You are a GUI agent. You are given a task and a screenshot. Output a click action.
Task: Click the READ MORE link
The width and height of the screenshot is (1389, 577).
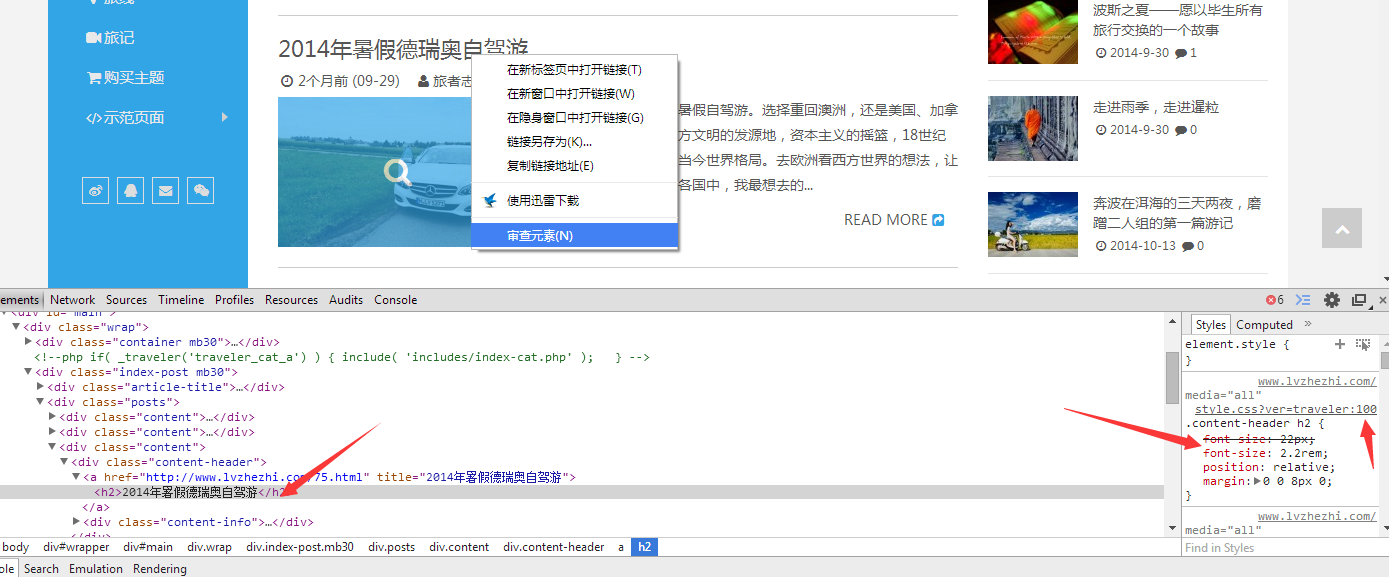point(894,220)
